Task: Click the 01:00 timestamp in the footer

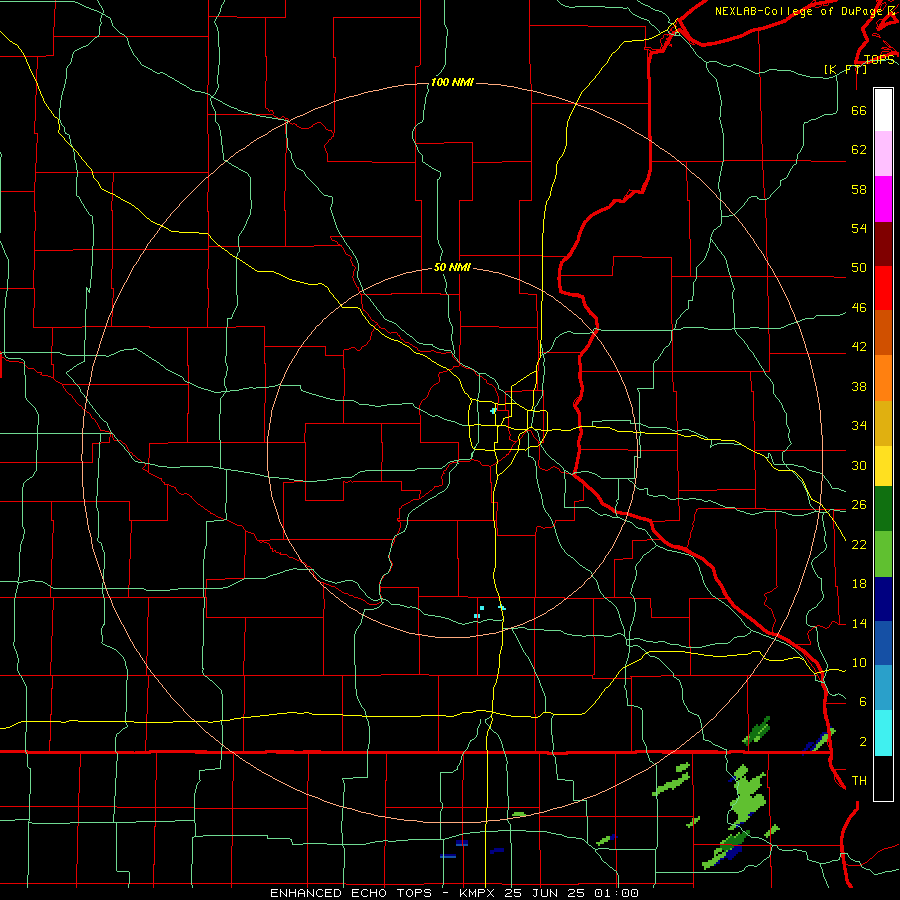Action: pos(616,893)
